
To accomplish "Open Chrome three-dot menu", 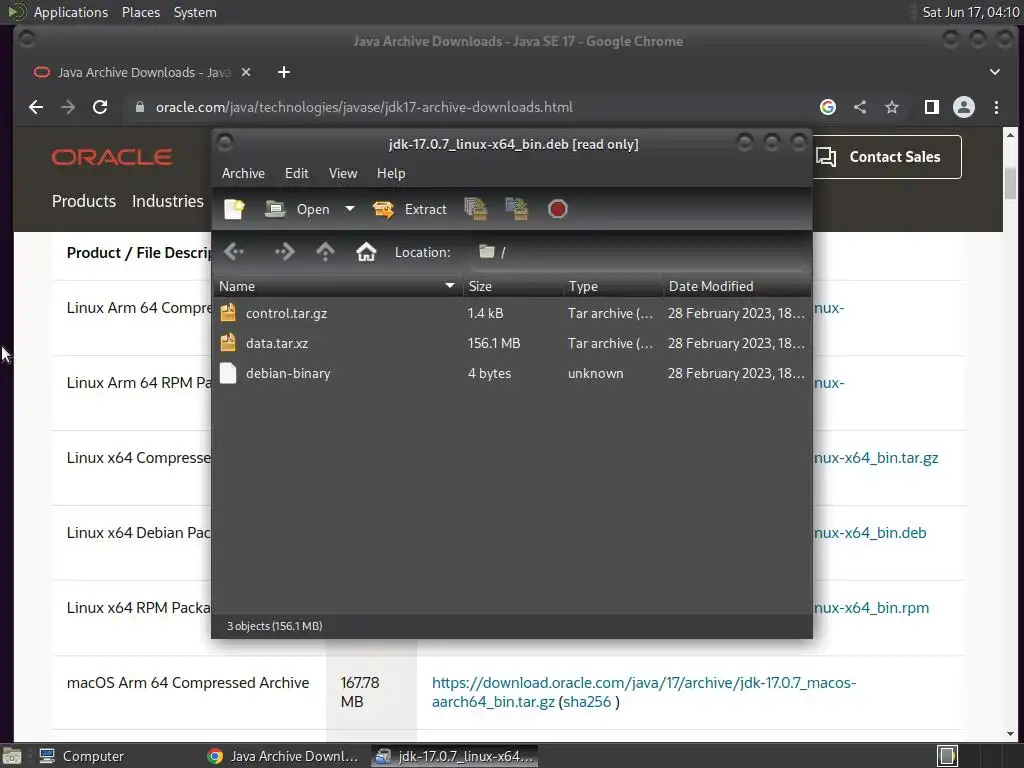I will pos(996,107).
